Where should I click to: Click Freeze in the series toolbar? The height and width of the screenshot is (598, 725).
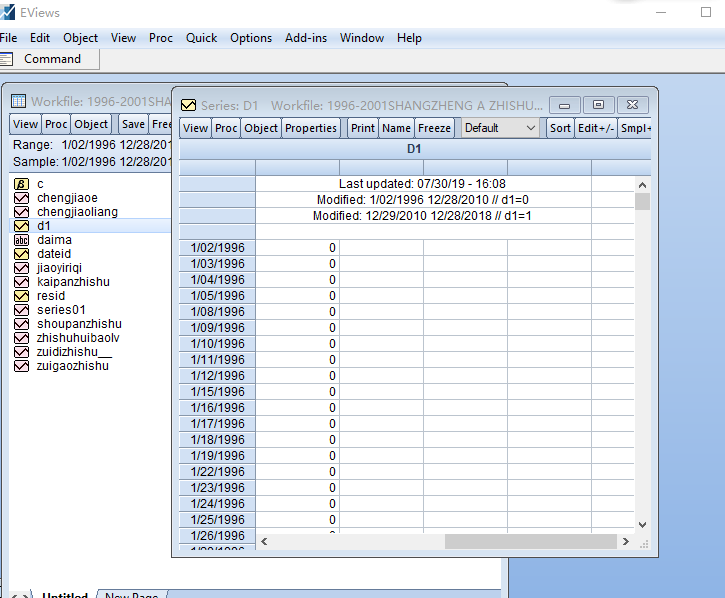[x=434, y=128]
